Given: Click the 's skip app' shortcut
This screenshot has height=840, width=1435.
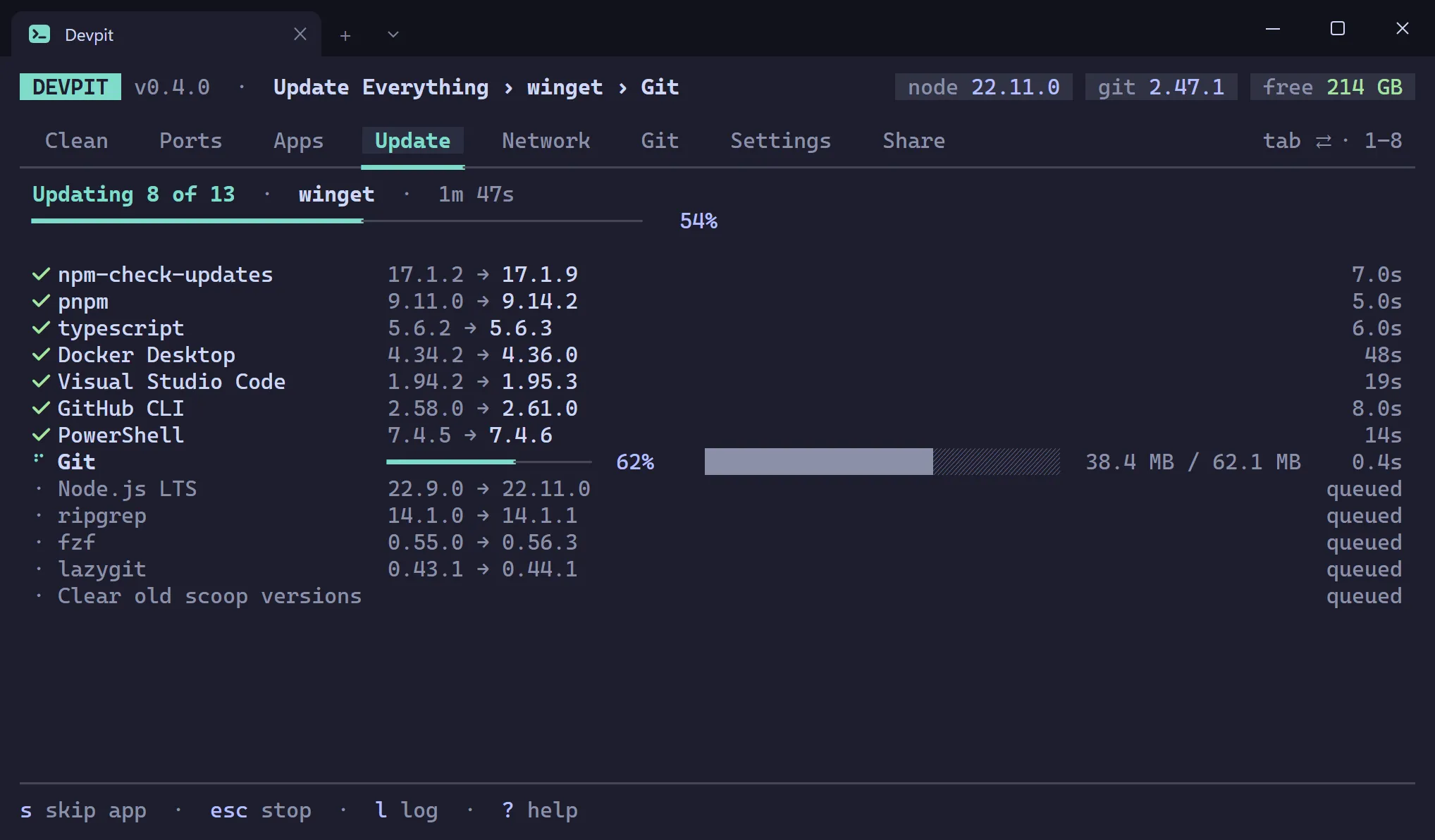Looking at the screenshot, I should click(x=83, y=810).
